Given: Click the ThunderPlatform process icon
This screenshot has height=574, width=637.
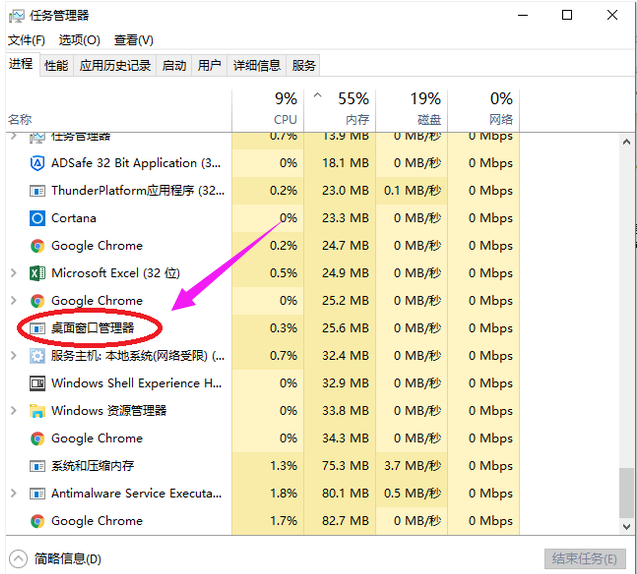Looking at the screenshot, I should tap(37, 190).
